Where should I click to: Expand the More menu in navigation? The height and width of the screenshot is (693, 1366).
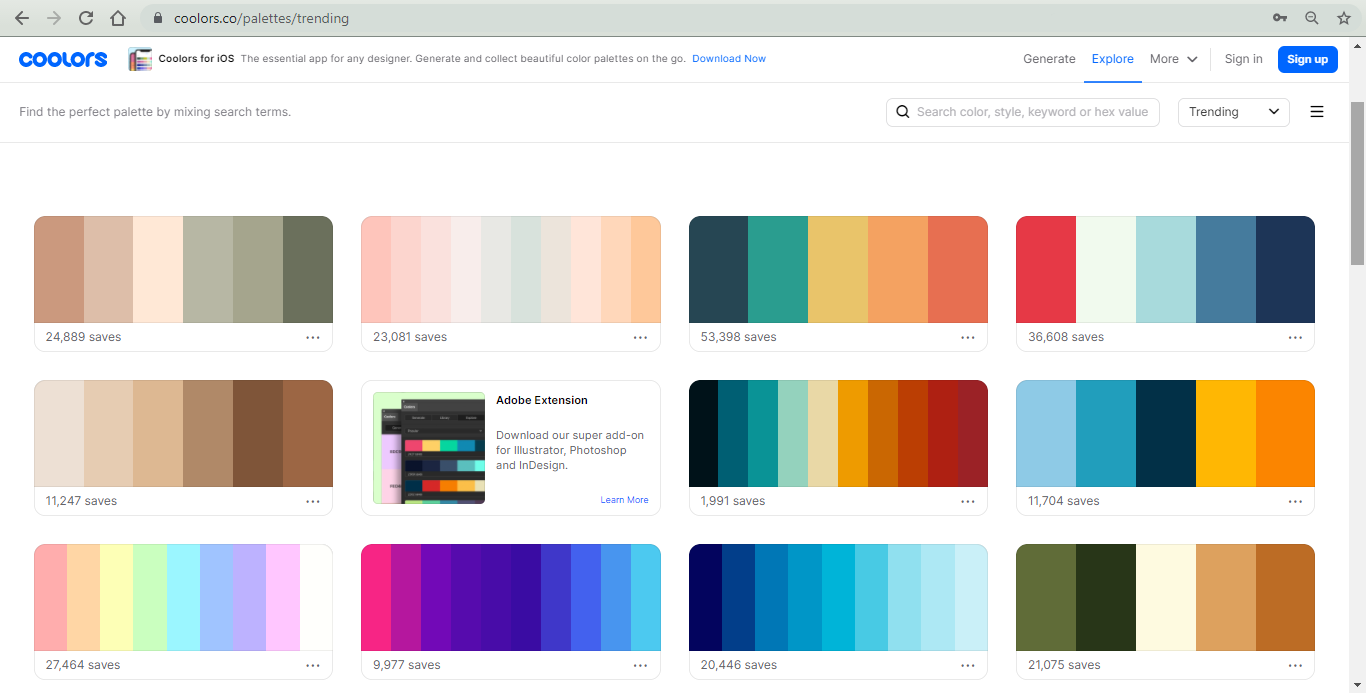pyautogui.click(x=1173, y=59)
